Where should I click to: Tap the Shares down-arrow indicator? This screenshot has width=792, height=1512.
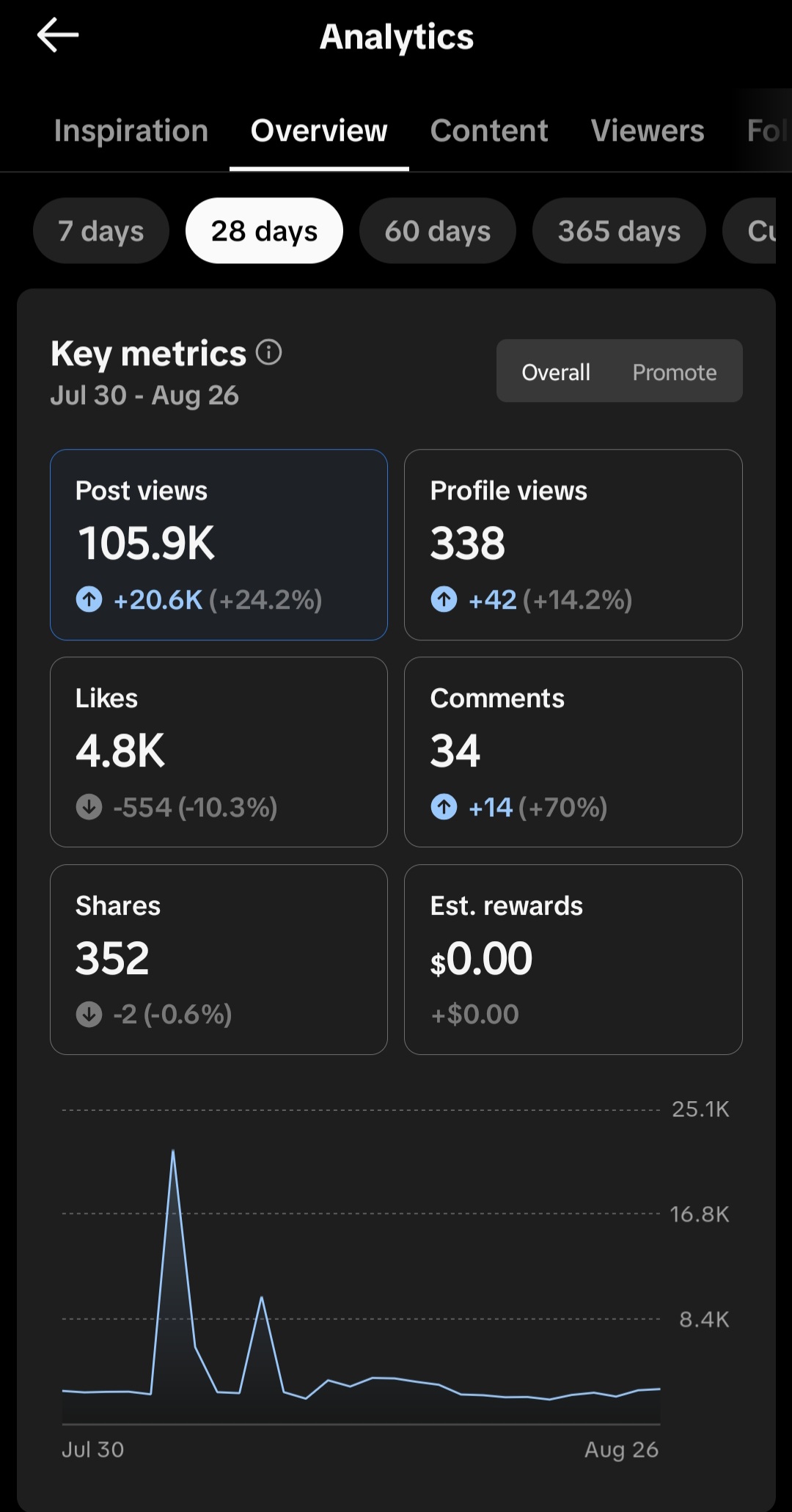(x=89, y=1015)
